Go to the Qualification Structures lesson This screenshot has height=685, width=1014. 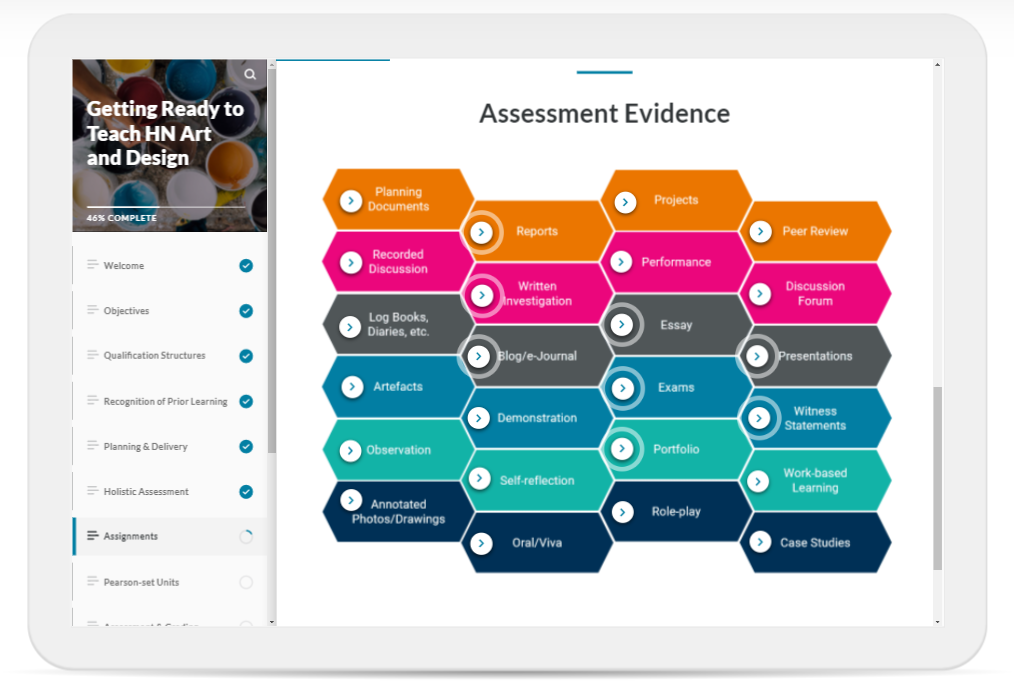154,356
